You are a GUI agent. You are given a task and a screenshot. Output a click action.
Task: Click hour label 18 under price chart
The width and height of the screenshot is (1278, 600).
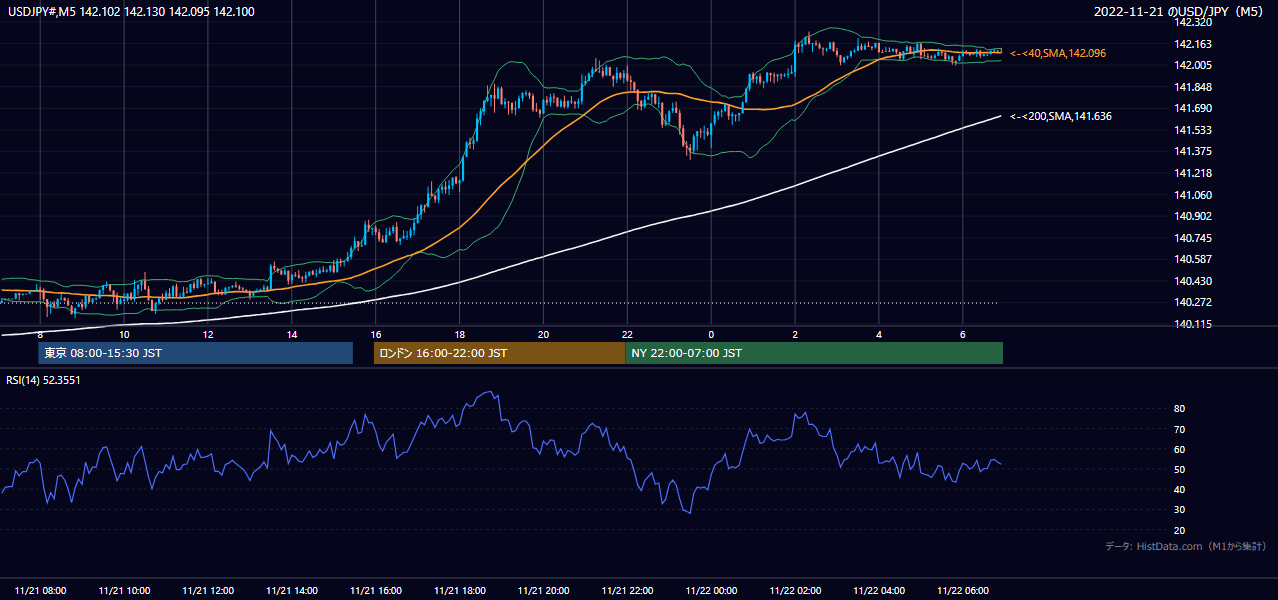coord(459,334)
